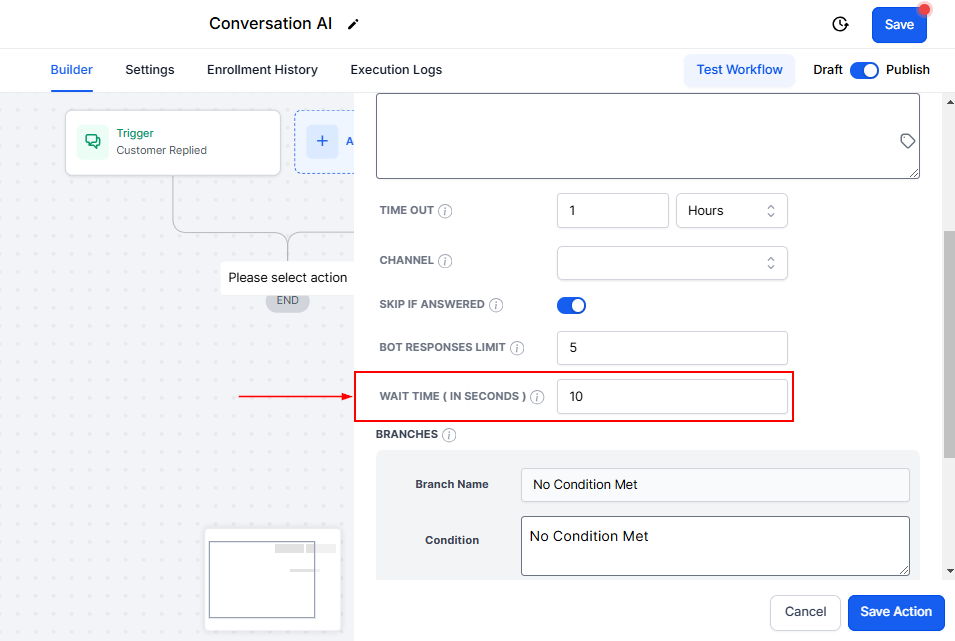Click Please select action tooltip
955x641 pixels.
click(x=287, y=278)
